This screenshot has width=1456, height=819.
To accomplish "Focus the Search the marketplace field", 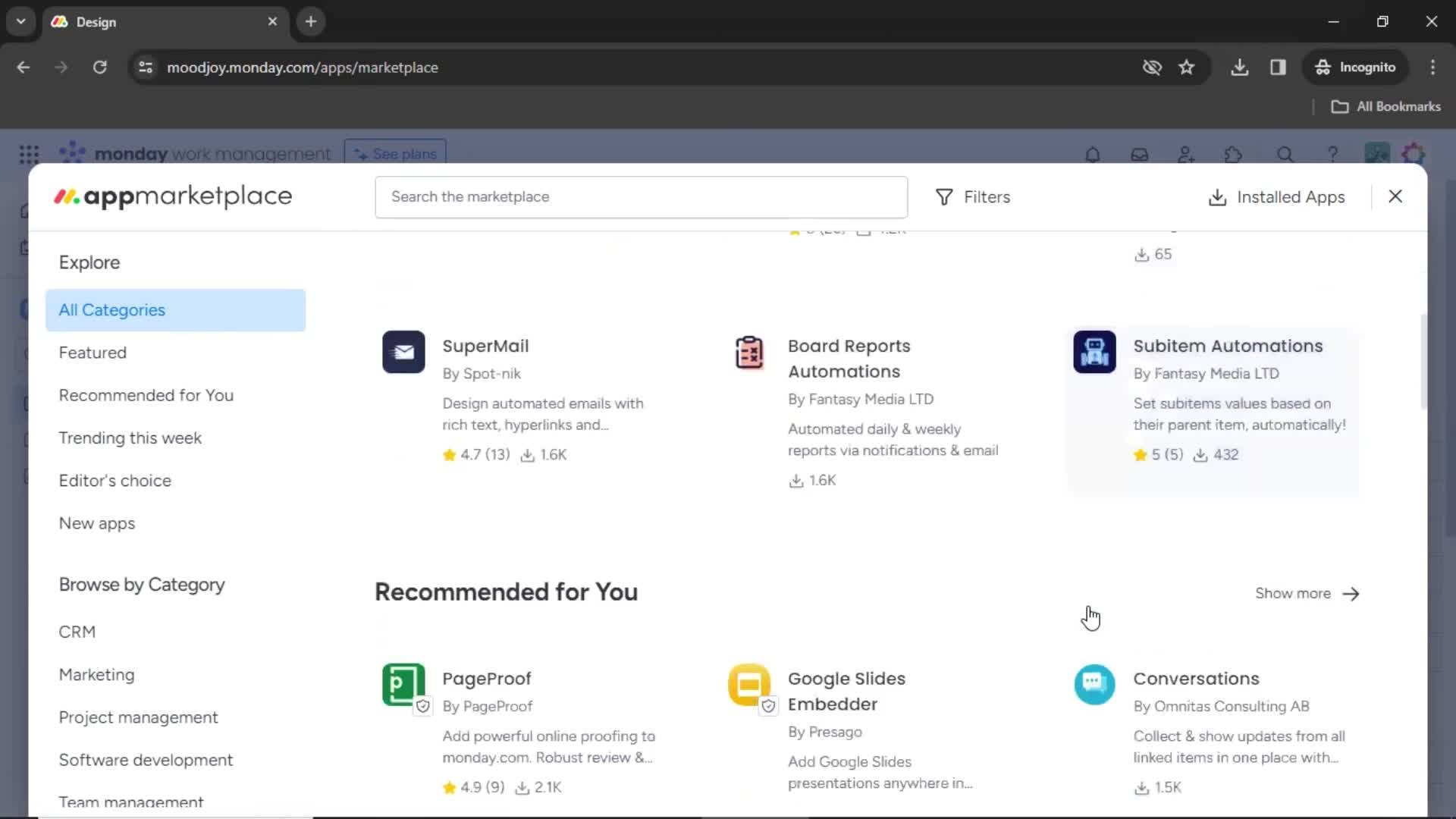I will 641,197.
